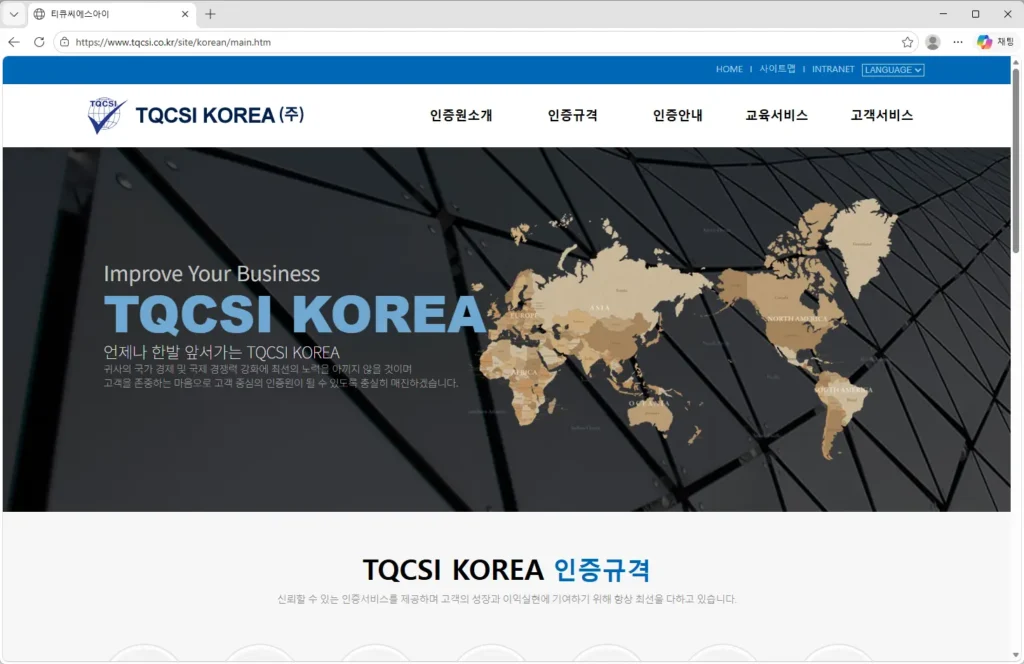Select the 고객서비스 menu item
This screenshot has height=664, width=1024.
coord(881,115)
